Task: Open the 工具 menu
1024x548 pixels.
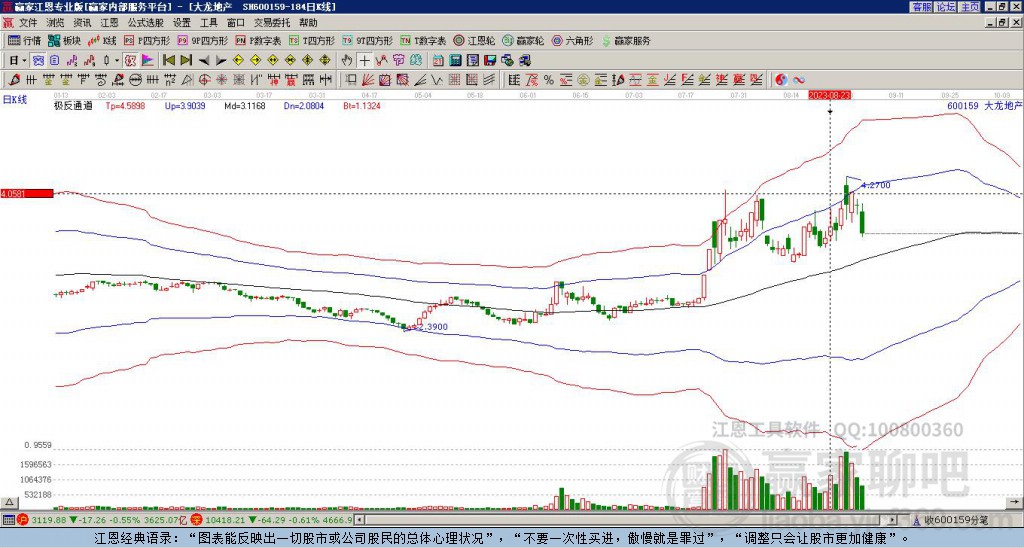Action: click(x=208, y=23)
